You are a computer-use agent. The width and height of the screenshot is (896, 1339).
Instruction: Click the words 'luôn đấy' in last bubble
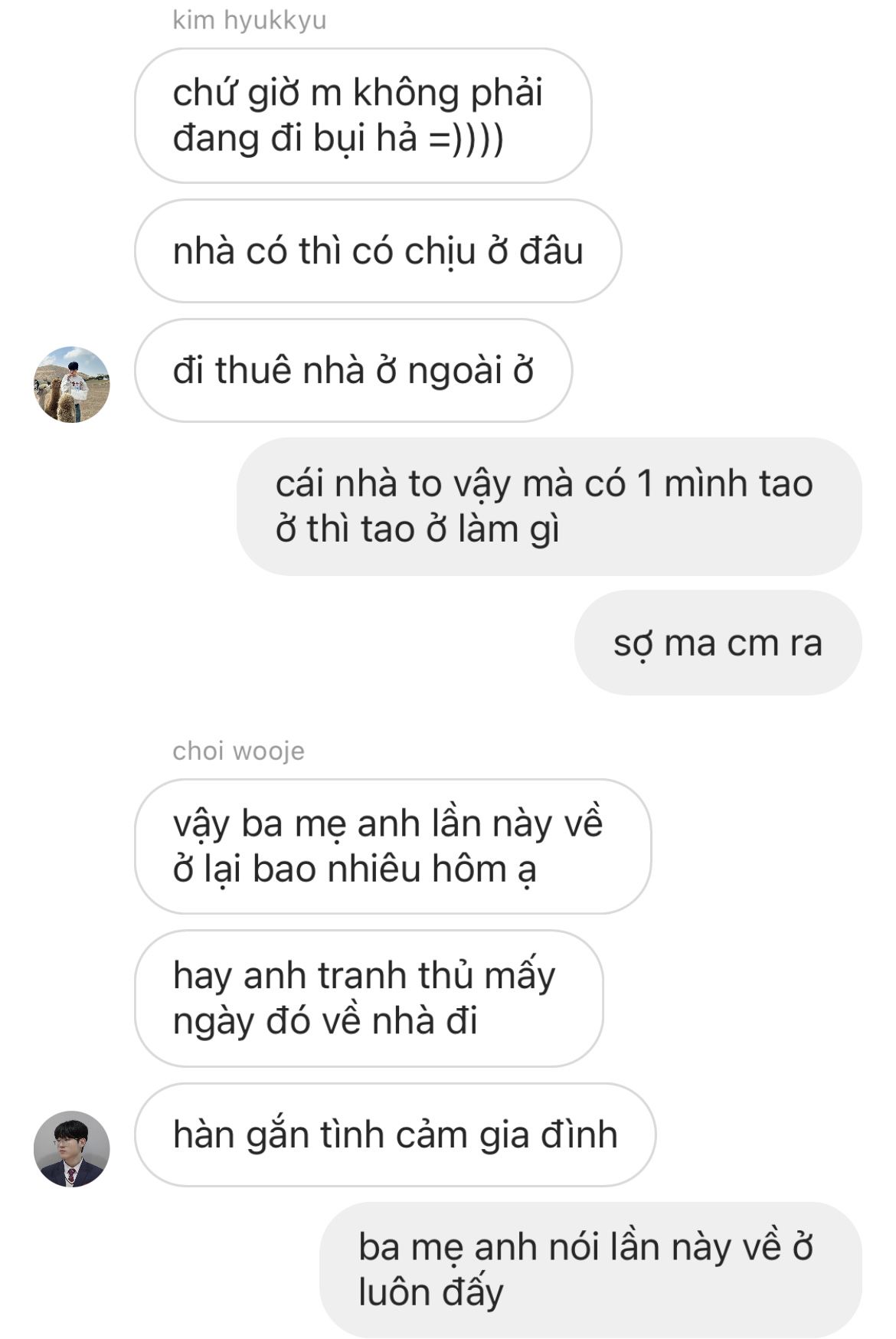tap(430, 1293)
